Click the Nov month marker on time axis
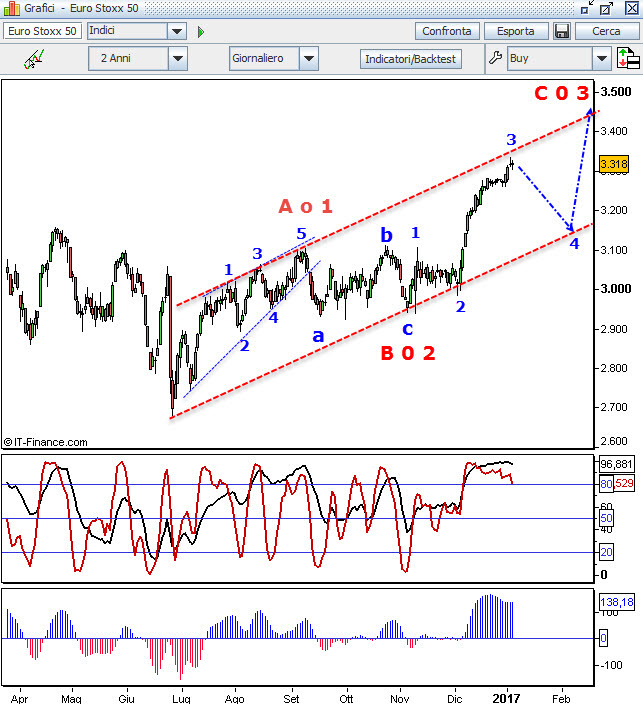 400,699
